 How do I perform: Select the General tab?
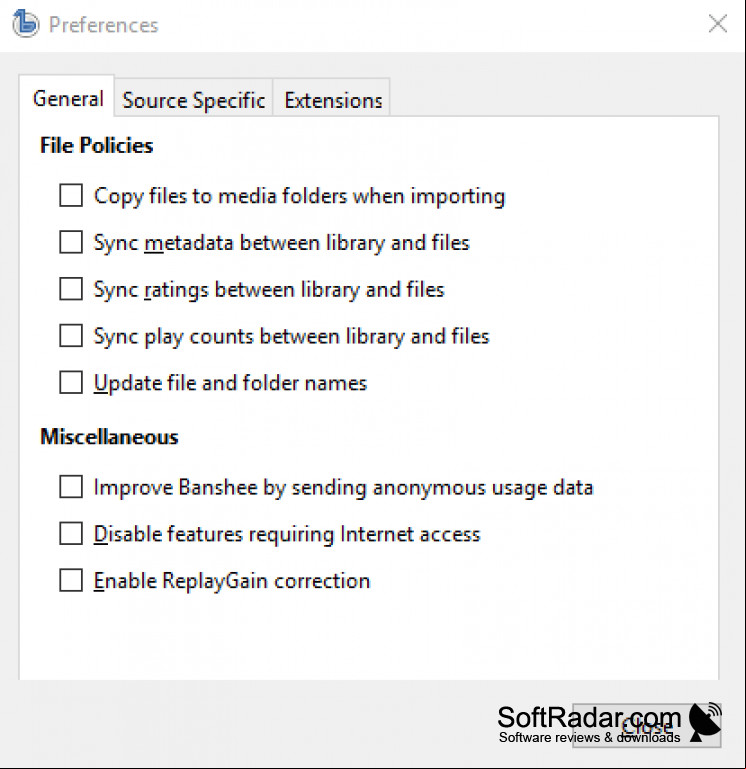click(67, 98)
